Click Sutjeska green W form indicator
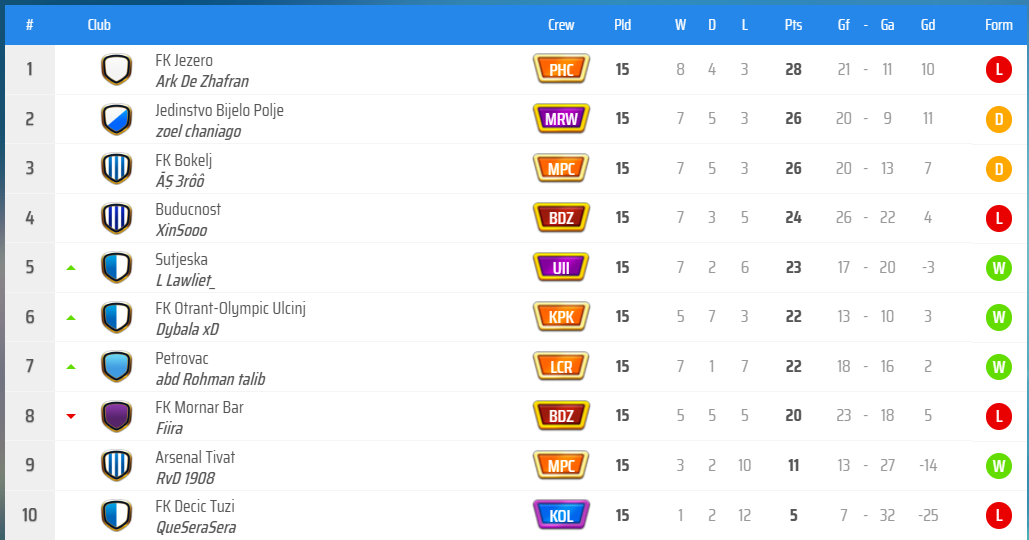 [x=997, y=268]
